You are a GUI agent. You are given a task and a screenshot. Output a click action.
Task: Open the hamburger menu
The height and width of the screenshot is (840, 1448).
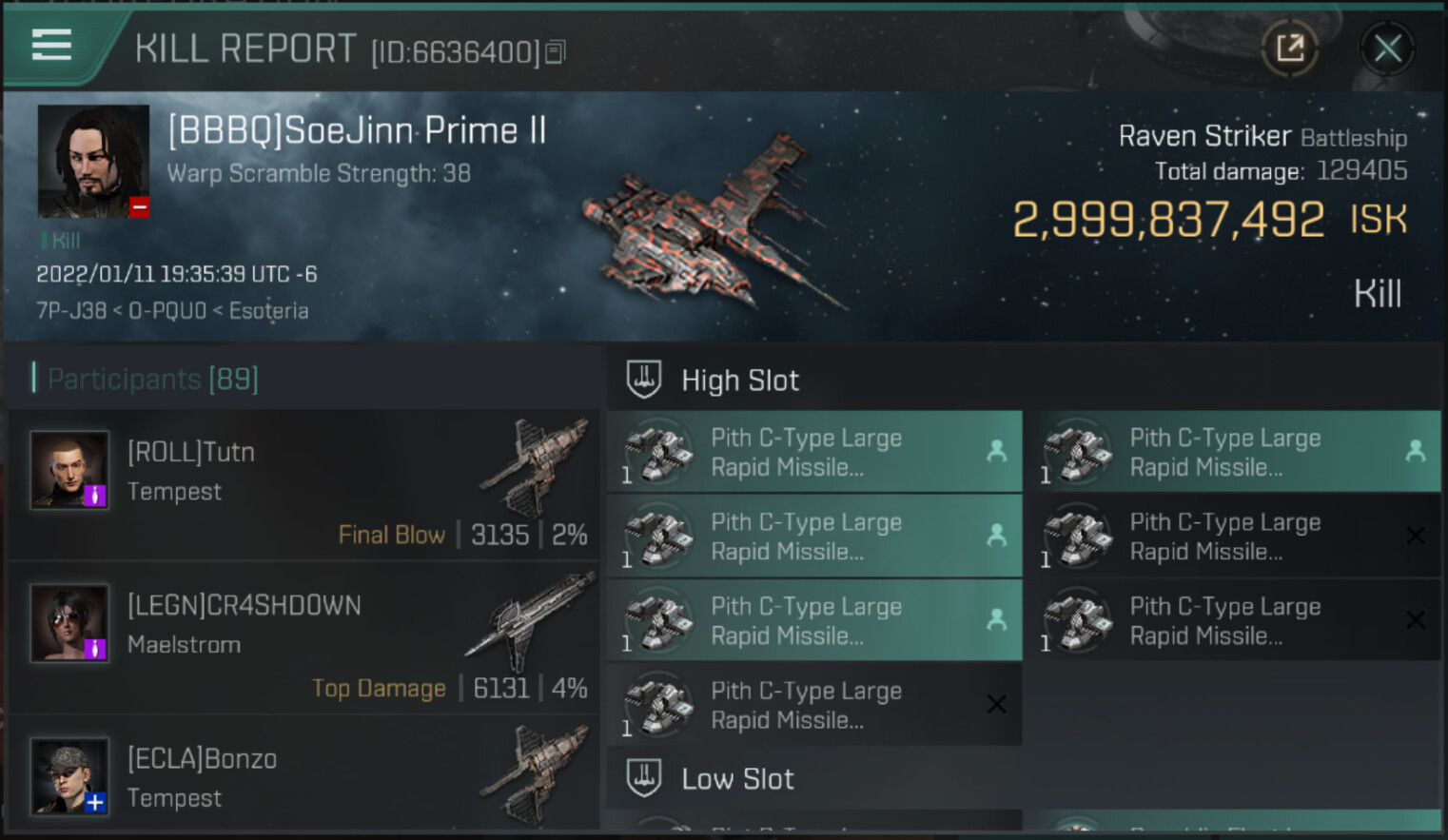51,45
